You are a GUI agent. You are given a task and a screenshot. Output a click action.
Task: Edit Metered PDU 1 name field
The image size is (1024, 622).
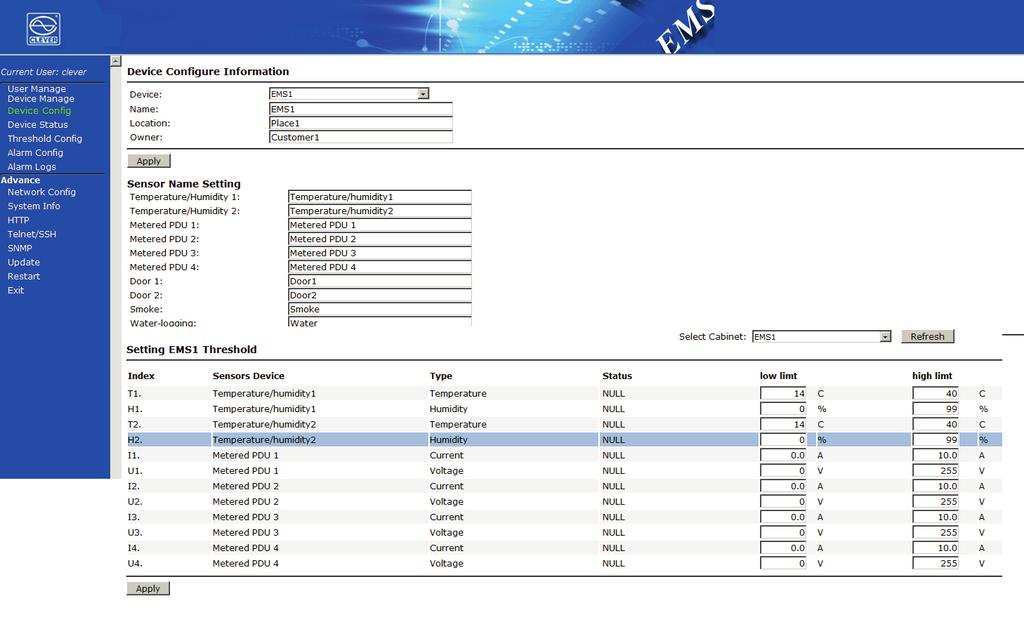click(379, 225)
